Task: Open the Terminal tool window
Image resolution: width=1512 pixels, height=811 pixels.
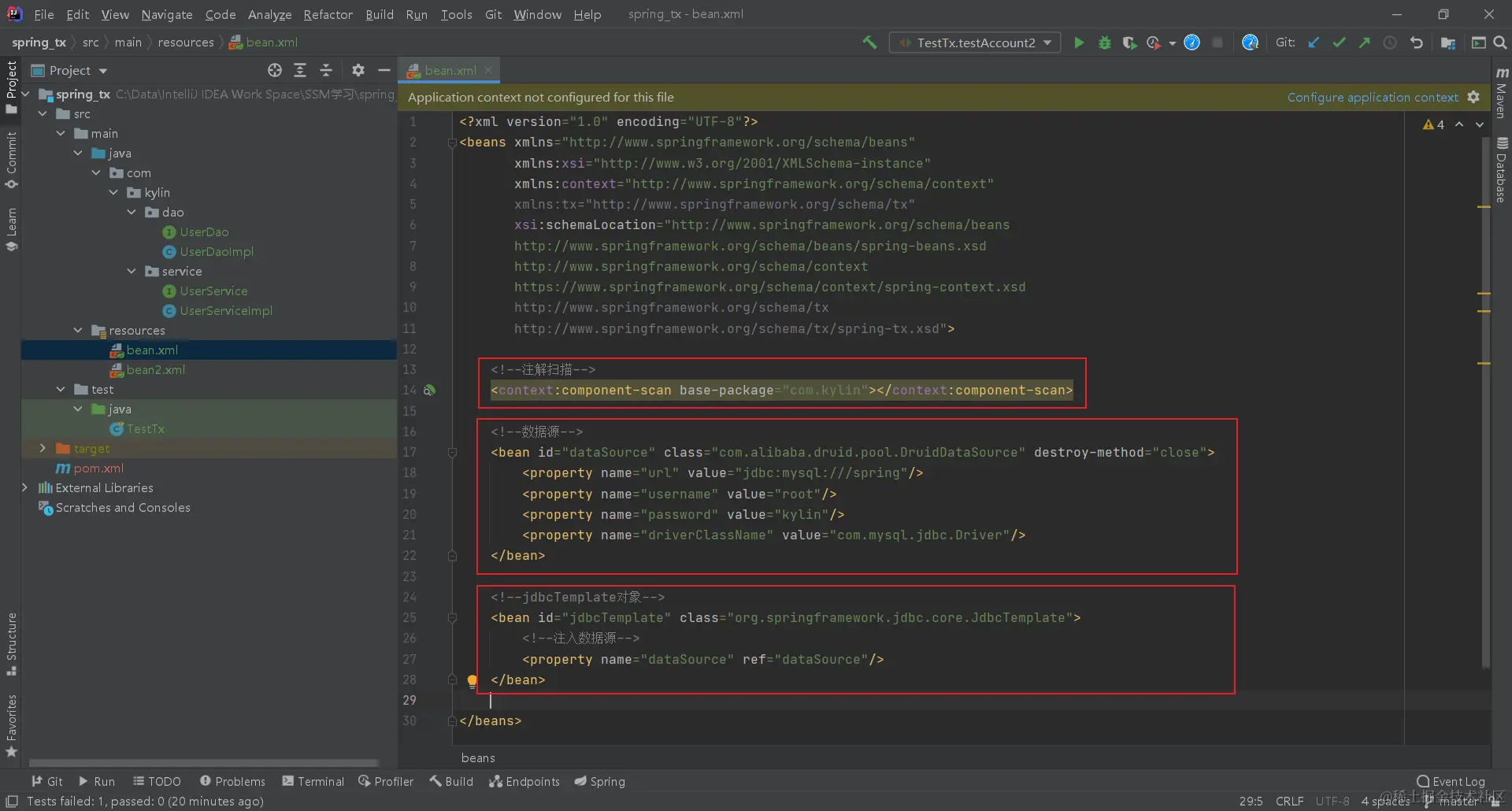Action: (x=313, y=781)
